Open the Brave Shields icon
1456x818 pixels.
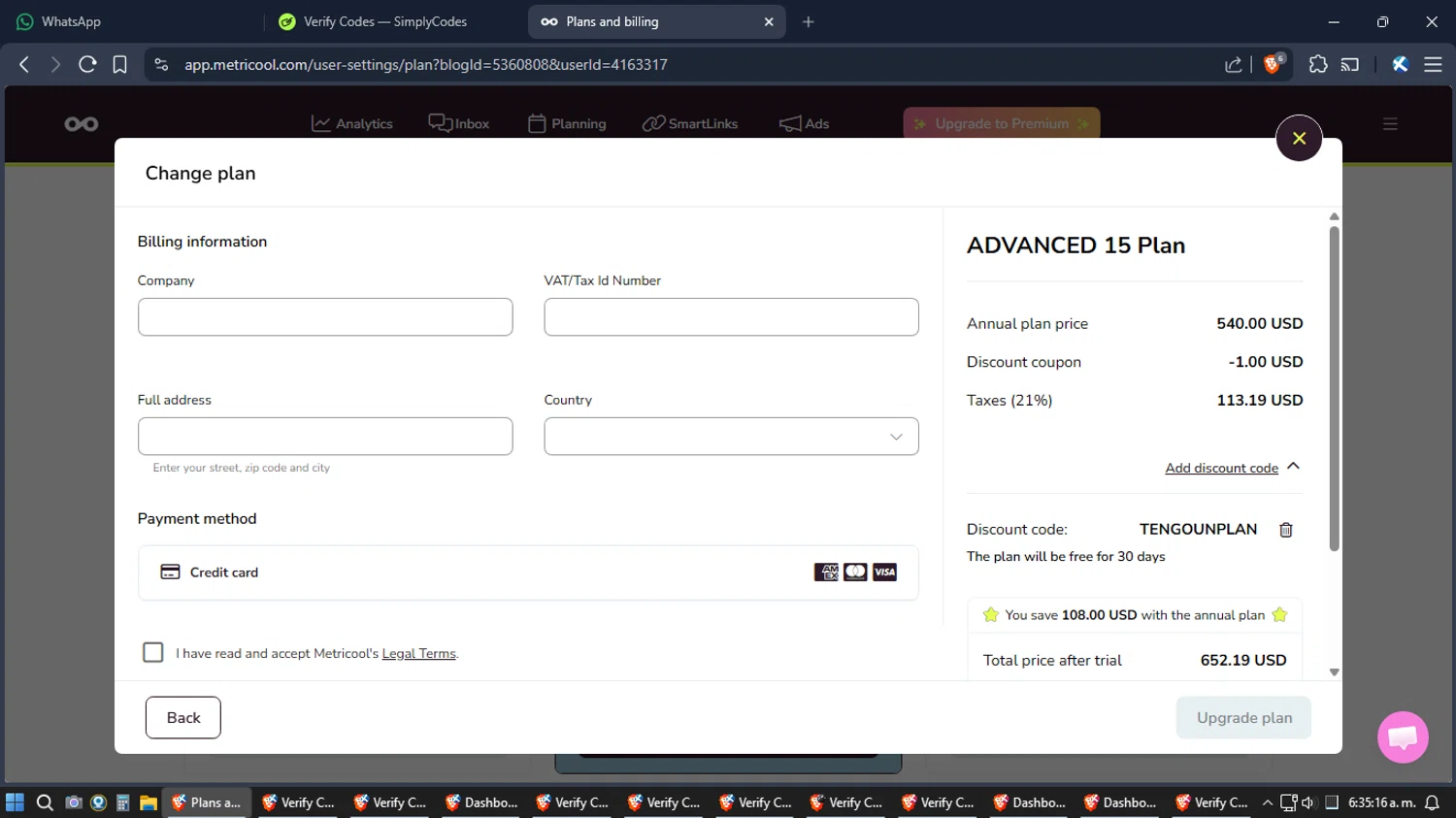(x=1274, y=64)
